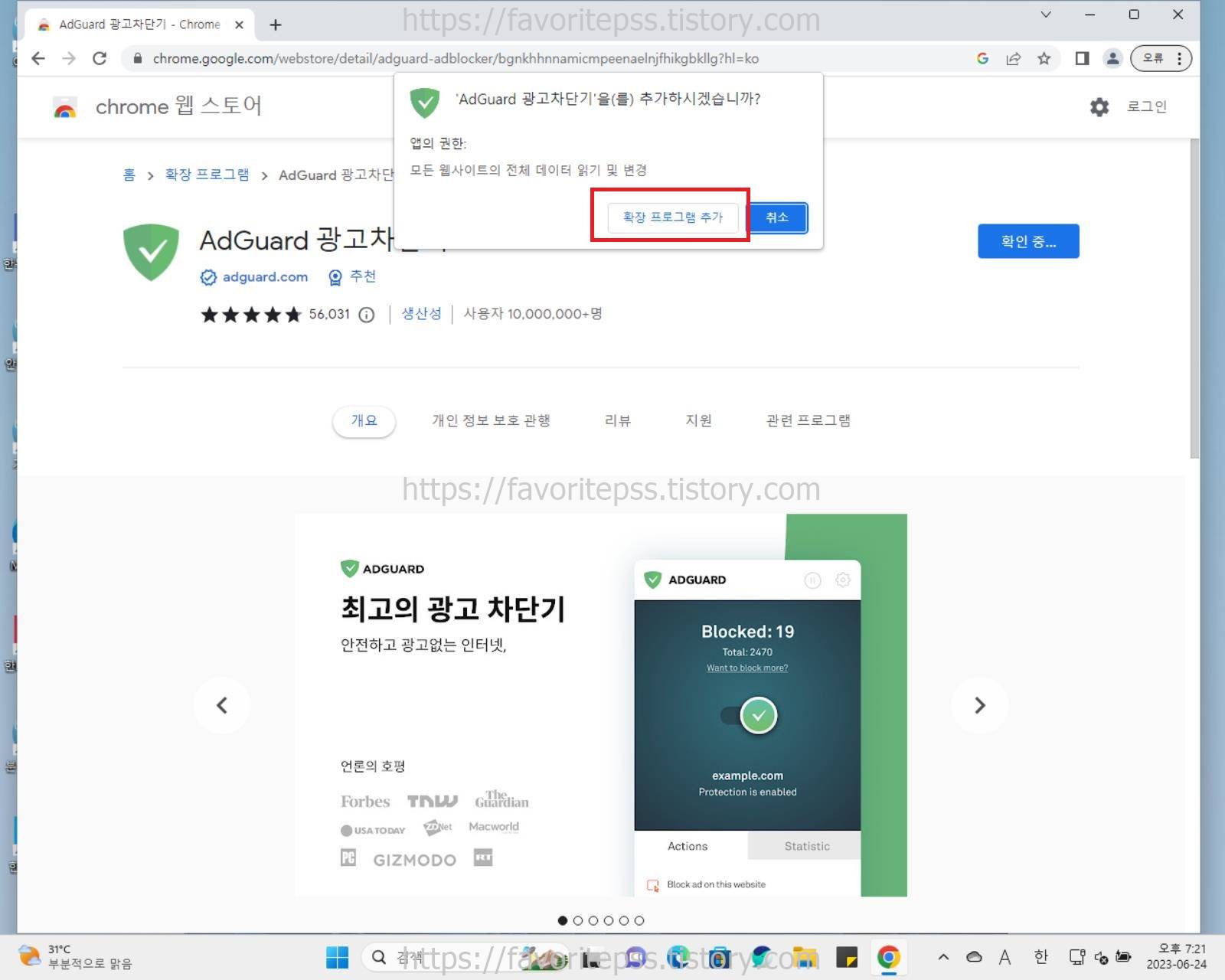Click the '취소' cancel button in dialog

tap(776, 217)
